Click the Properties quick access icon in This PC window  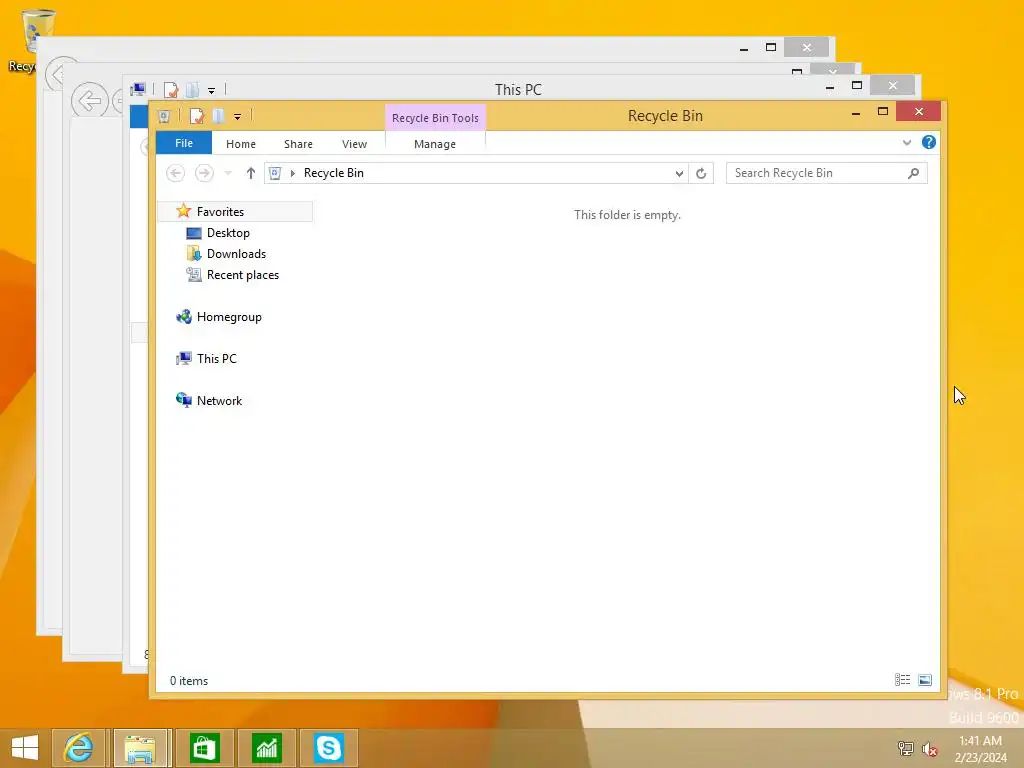(x=170, y=89)
